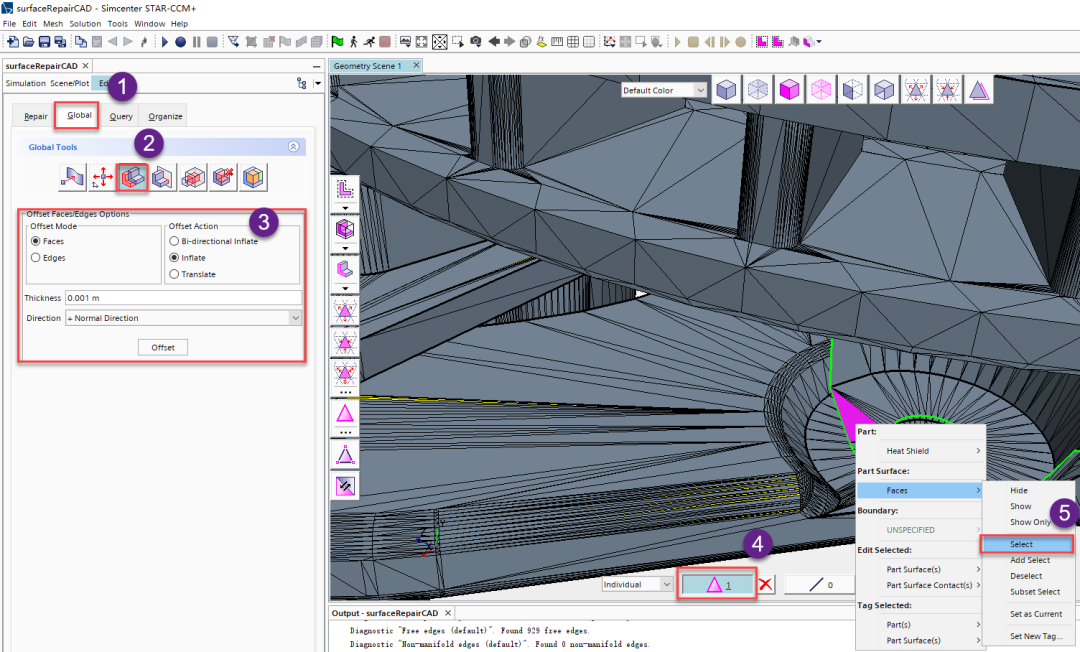The image size is (1080, 652).
Task: Click the magenta triangle icon in left scene toolbar
Action: pos(345,414)
